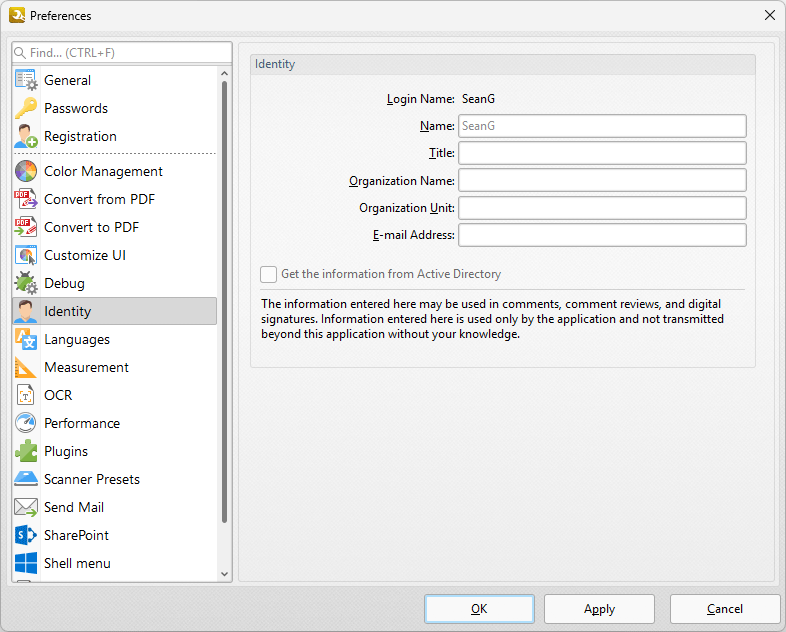Image resolution: width=786 pixels, height=632 pixels.
Task: Click the Performance gauge icon
Action: [26, 424]
